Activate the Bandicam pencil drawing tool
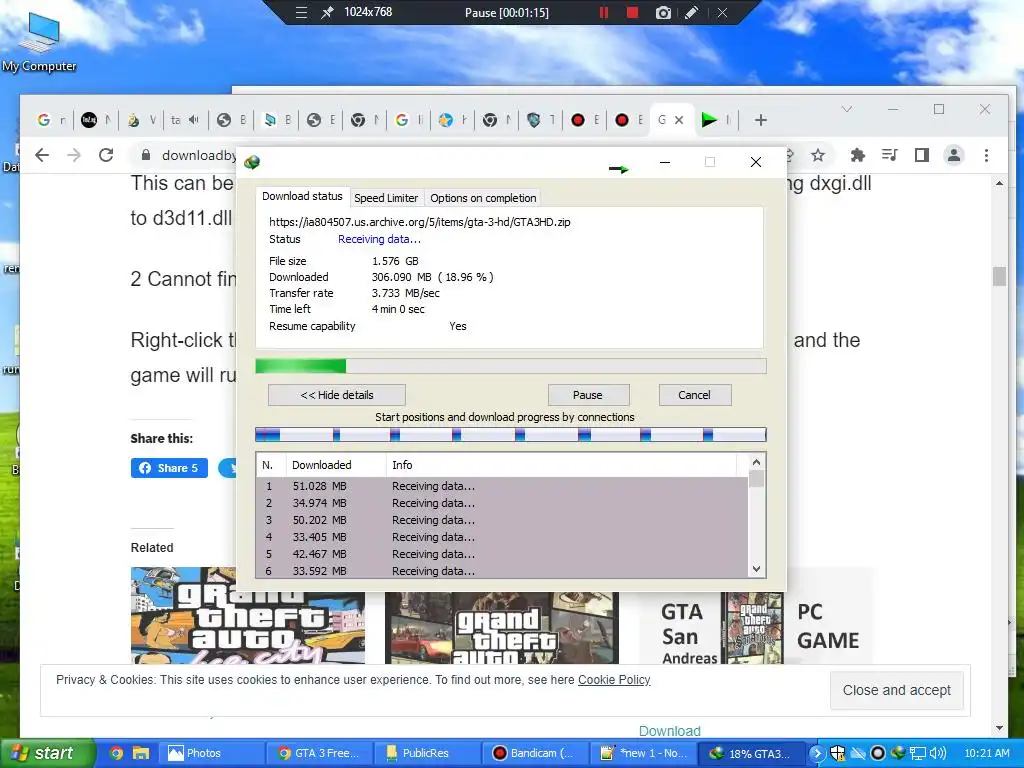 click(x=692, y=12)
